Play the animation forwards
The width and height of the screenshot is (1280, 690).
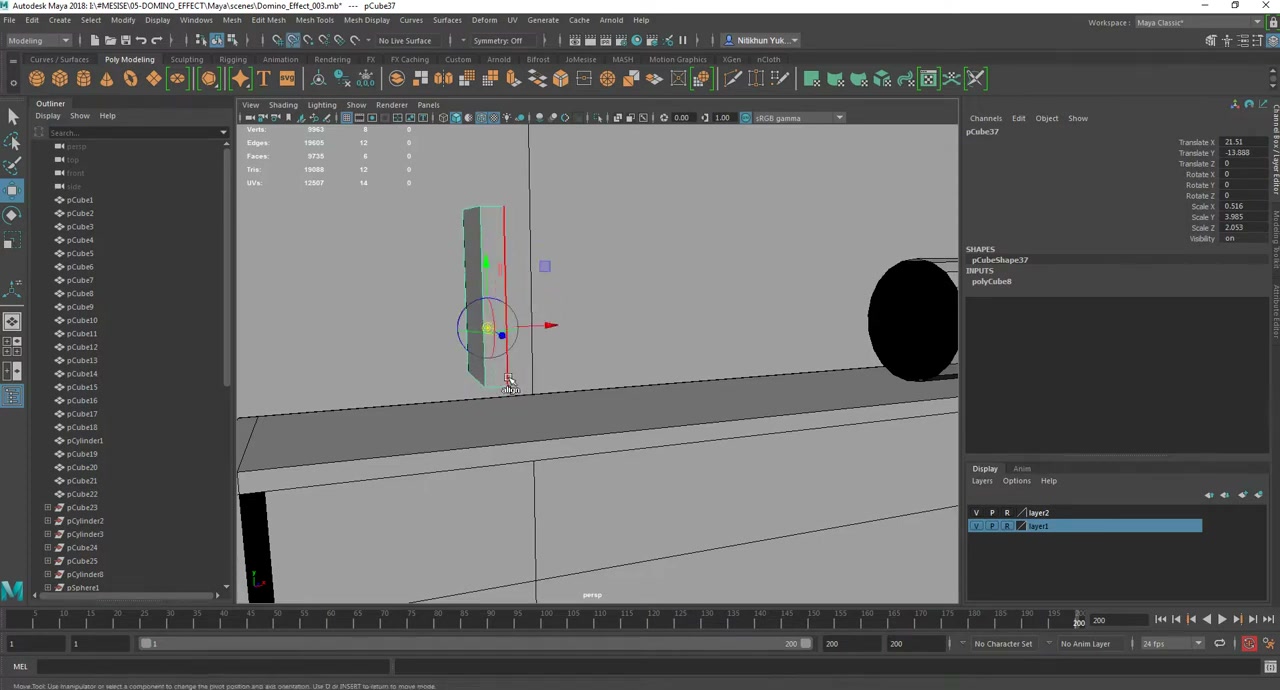(1221, 620)
